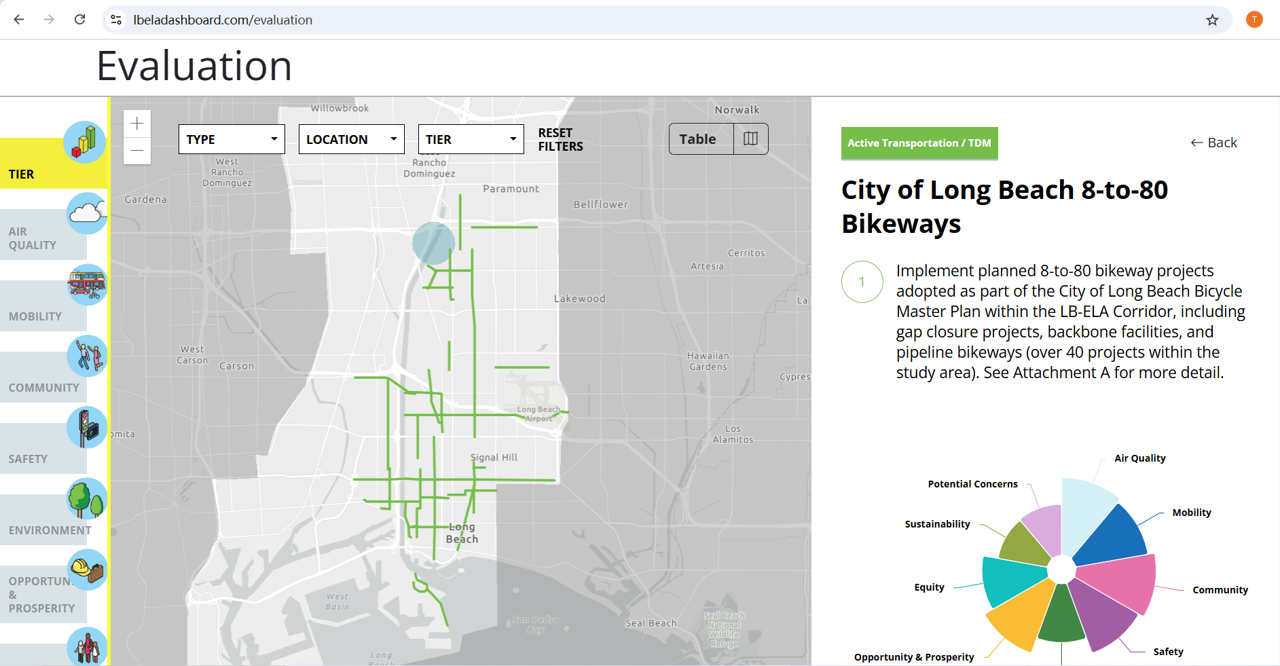This screenshot has width=1280, height=666.
Task: Click the lavender Potential Concerns wedge
Action: click(x=1044, y=530)
